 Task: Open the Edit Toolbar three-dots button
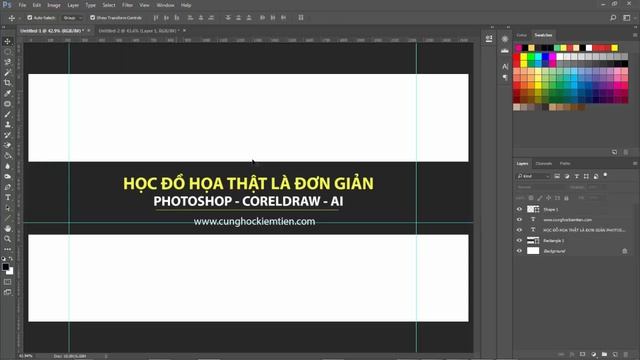7,249
